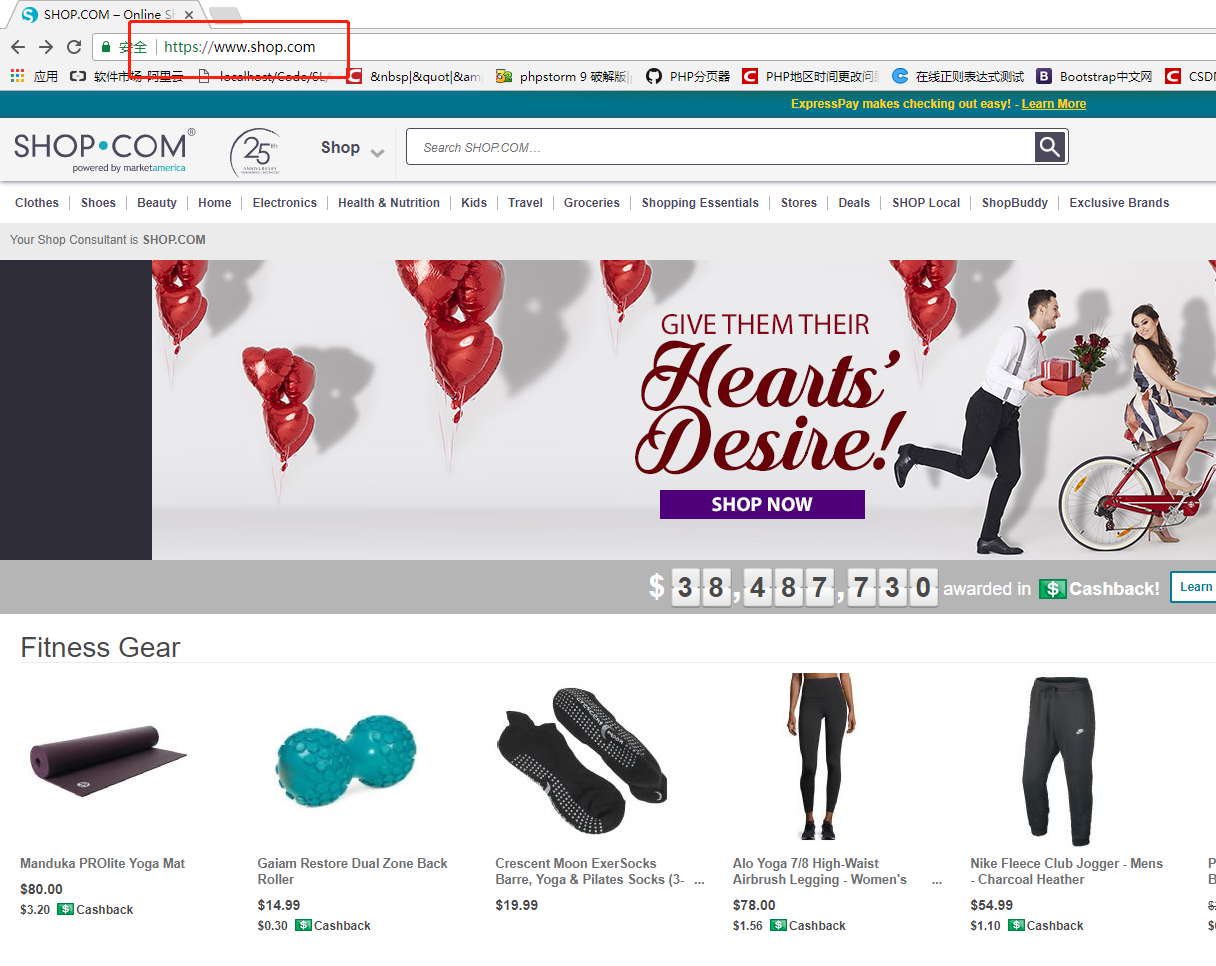Open the GitHub PHP分页器 bookmark
This screenshot has width=1216, height=966.
click(x=688, y=76)
